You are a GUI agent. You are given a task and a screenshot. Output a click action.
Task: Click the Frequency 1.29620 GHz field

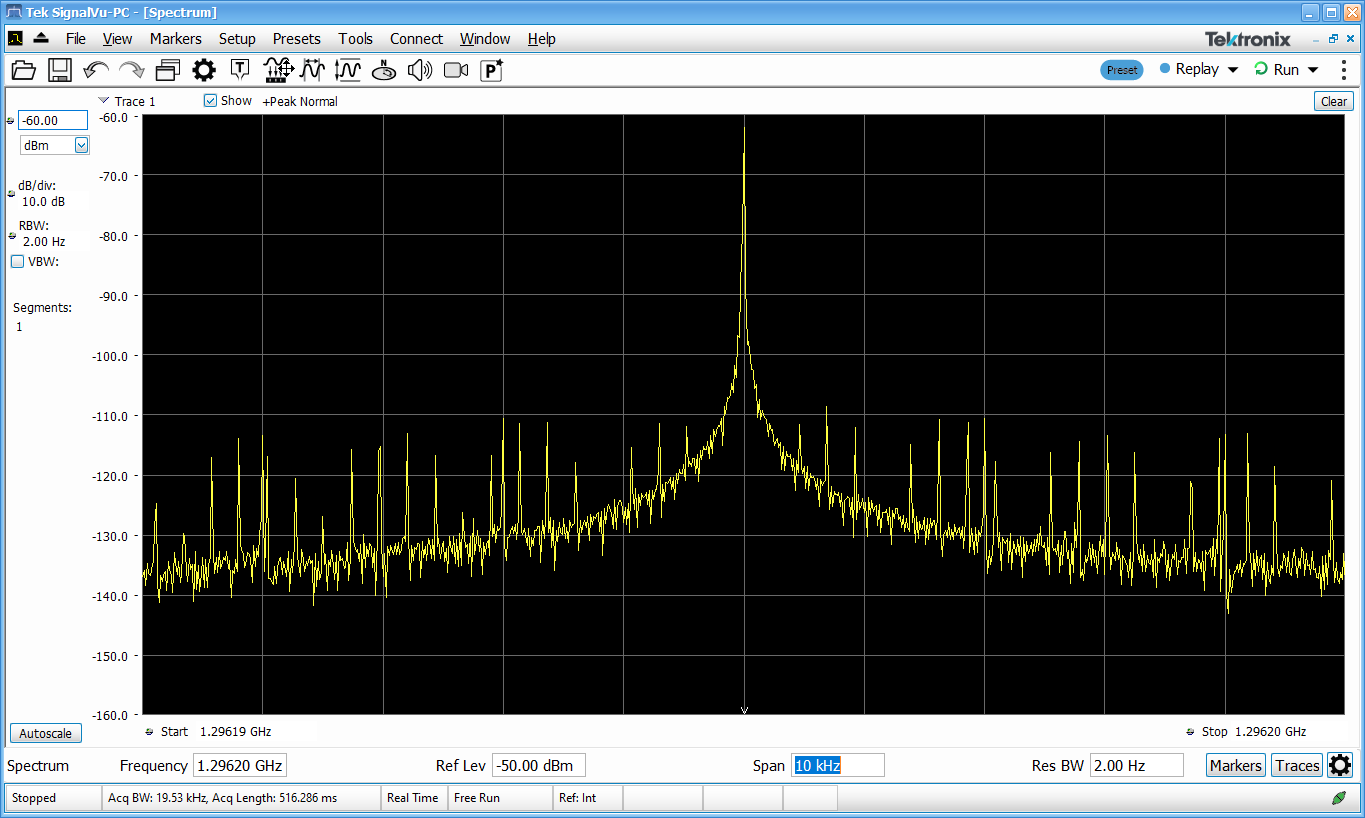(240, 765)
